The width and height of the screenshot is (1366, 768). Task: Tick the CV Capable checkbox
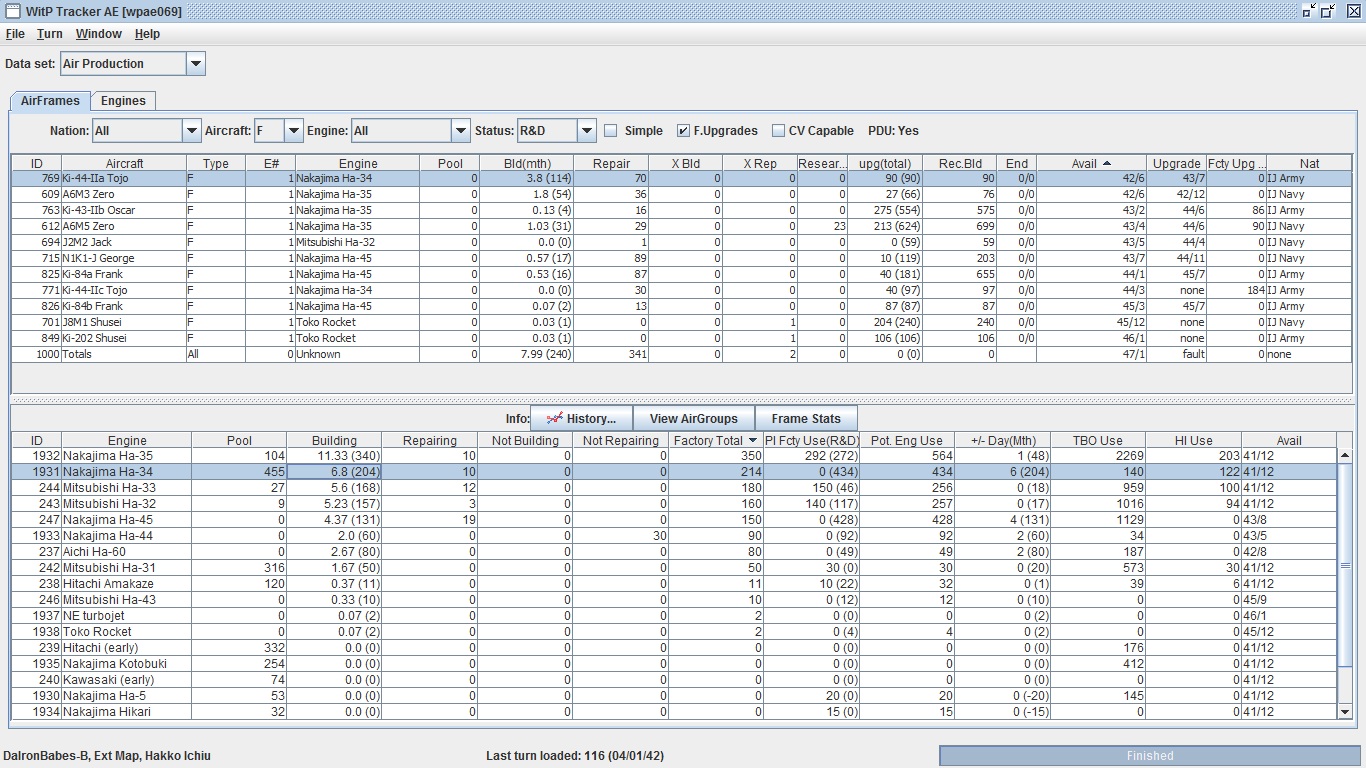778,131
